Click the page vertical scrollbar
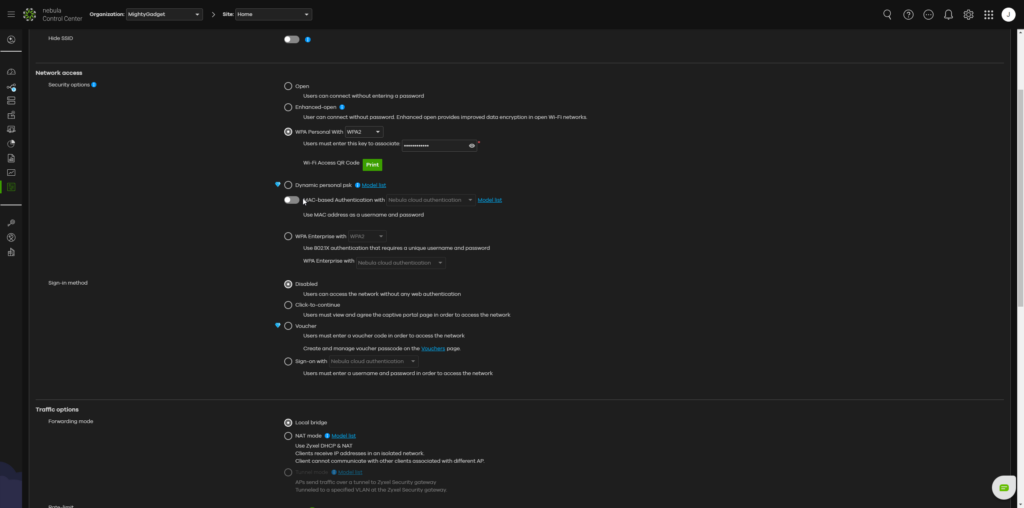Image resolution: width=1024 pixels, height=508 pixels. [1020, 196]
